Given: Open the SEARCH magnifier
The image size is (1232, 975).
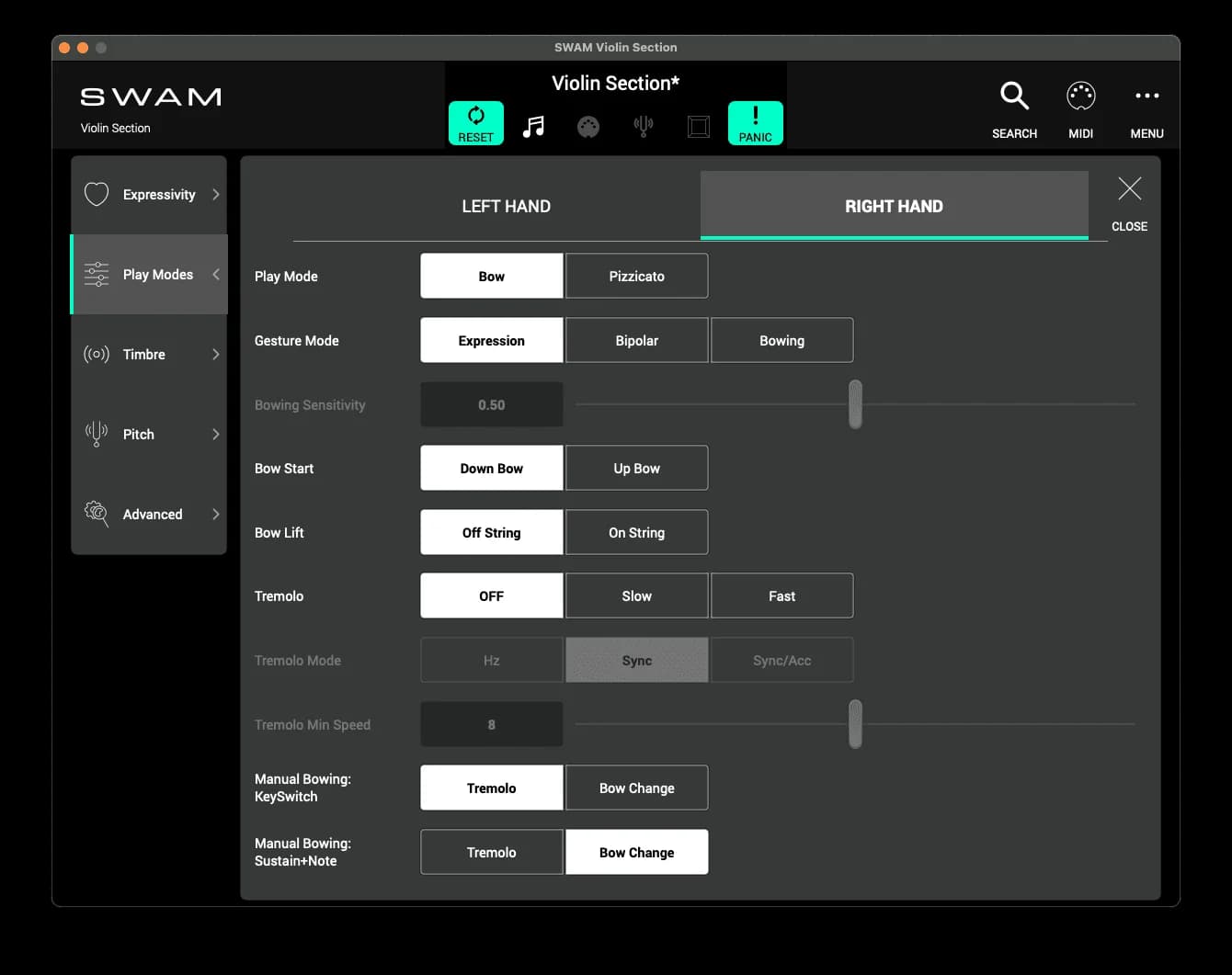Looking at the screenshot, I should click(x=1014, y=96).
